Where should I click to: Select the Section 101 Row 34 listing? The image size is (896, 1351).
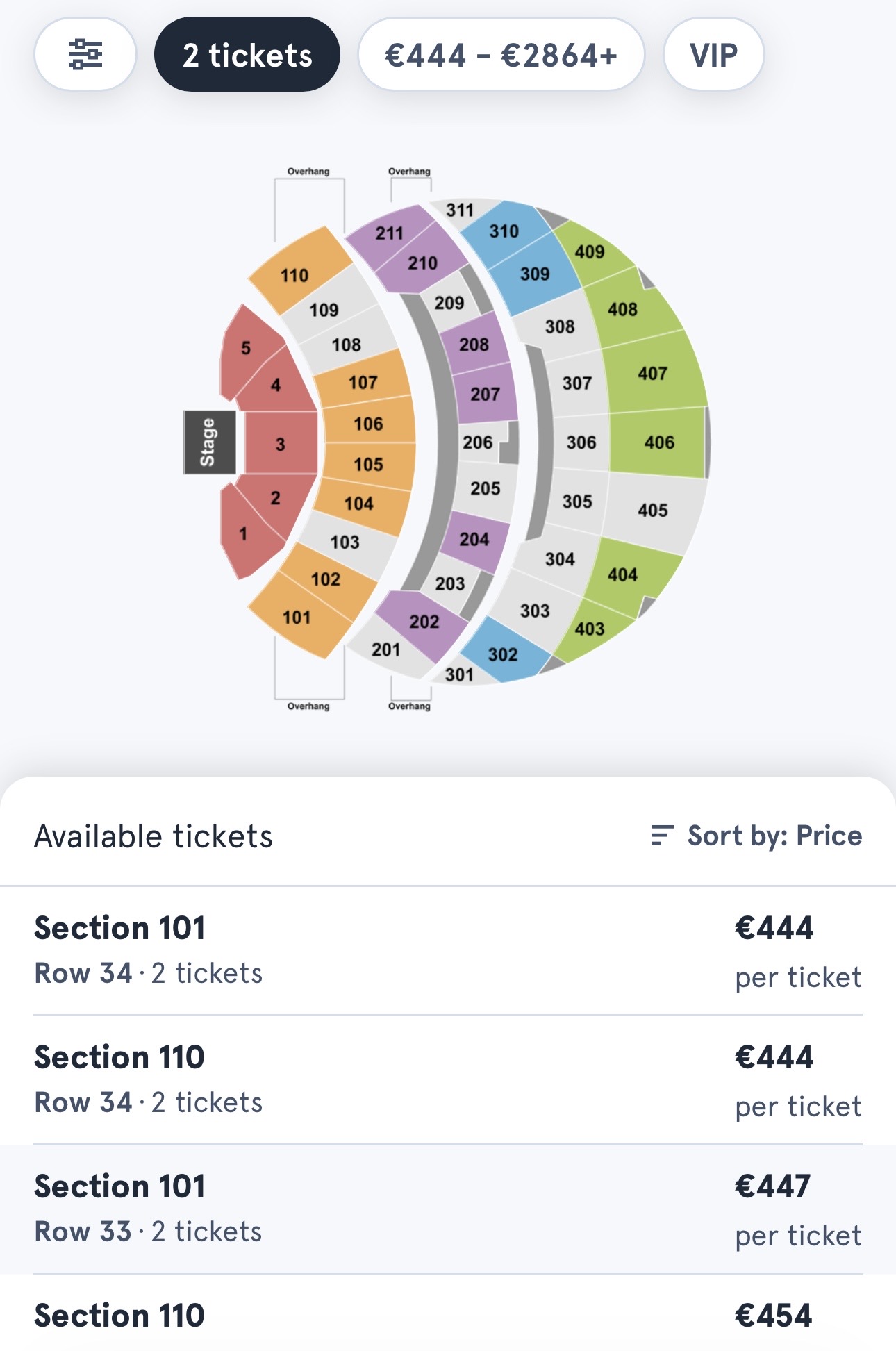click(448, 950)
